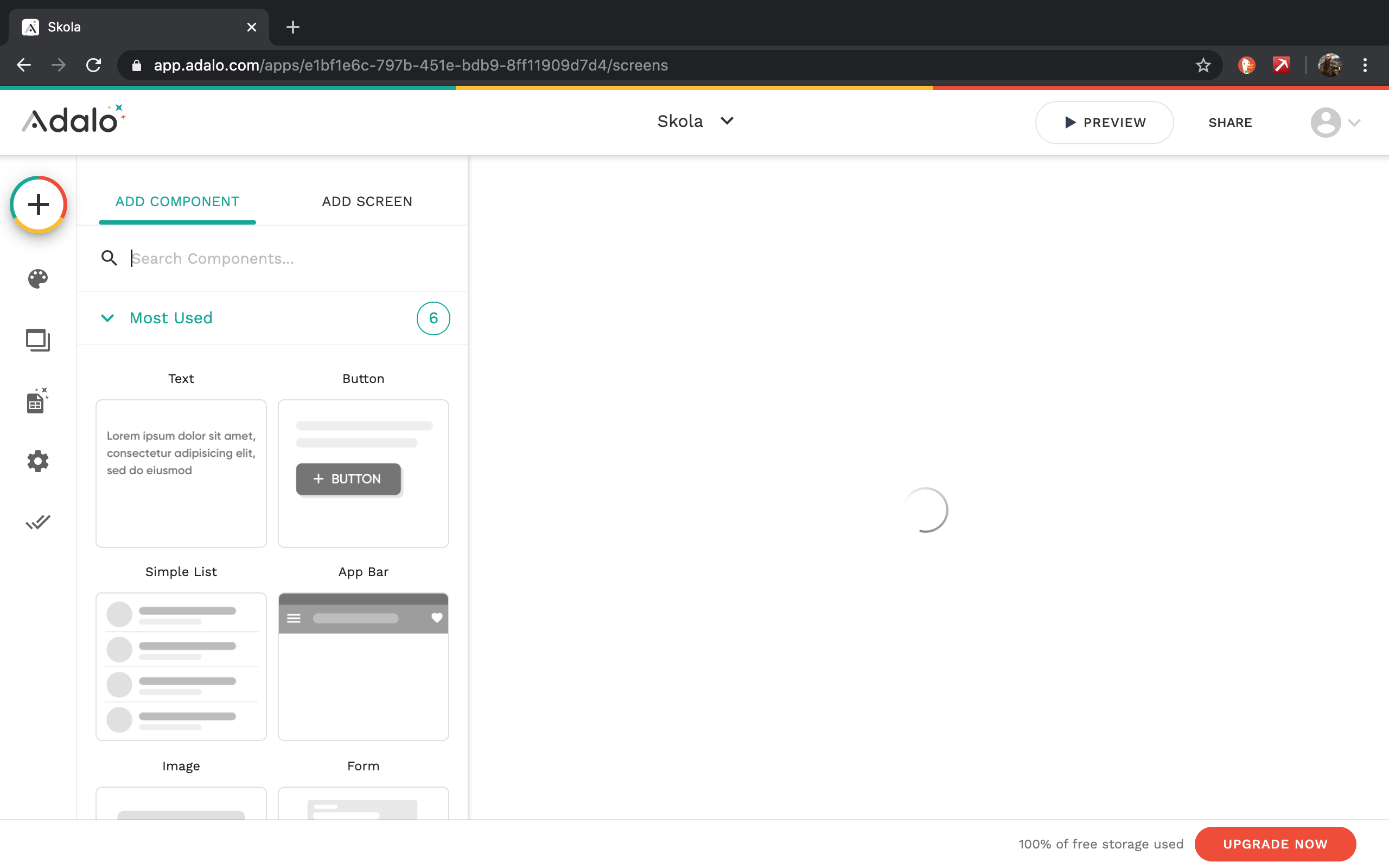Viewport: 1389px width, 868px height.
Task: Click the Search Components field
Action: (287, 258)
